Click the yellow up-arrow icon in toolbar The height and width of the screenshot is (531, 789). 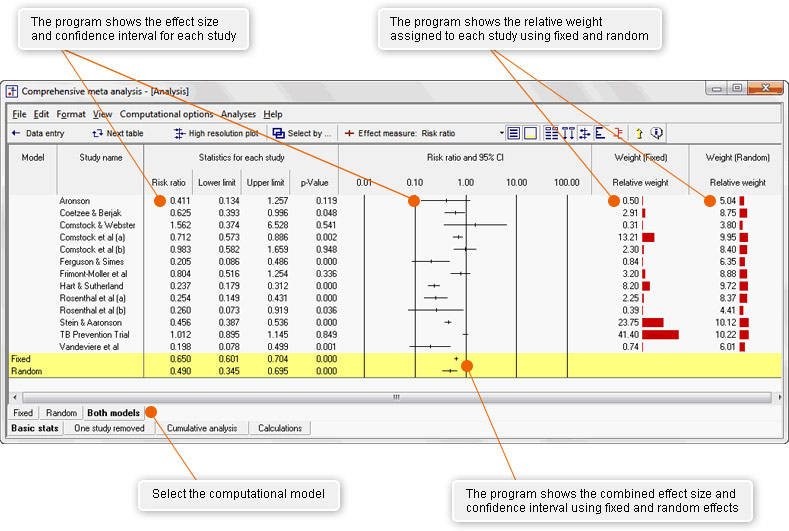point(639,133)
